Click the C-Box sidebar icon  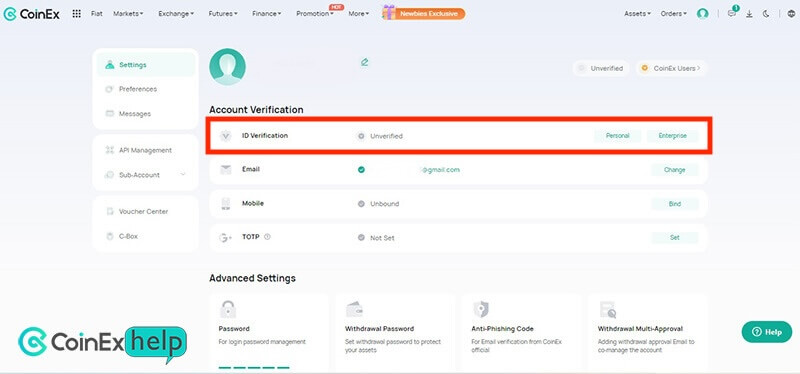tap(109, 236)
